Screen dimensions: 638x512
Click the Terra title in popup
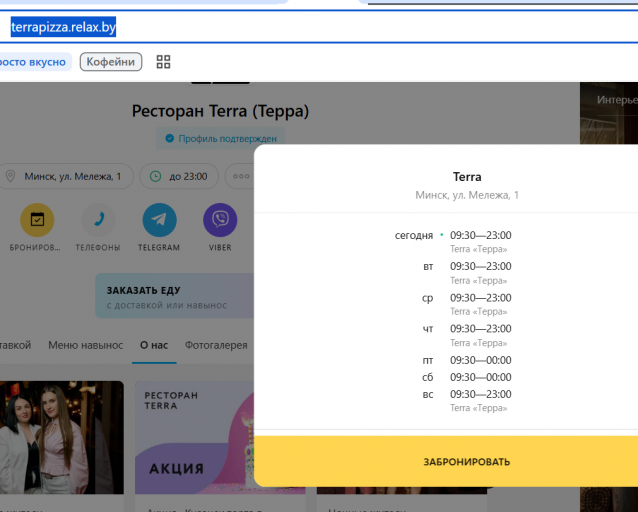point(467,177)
